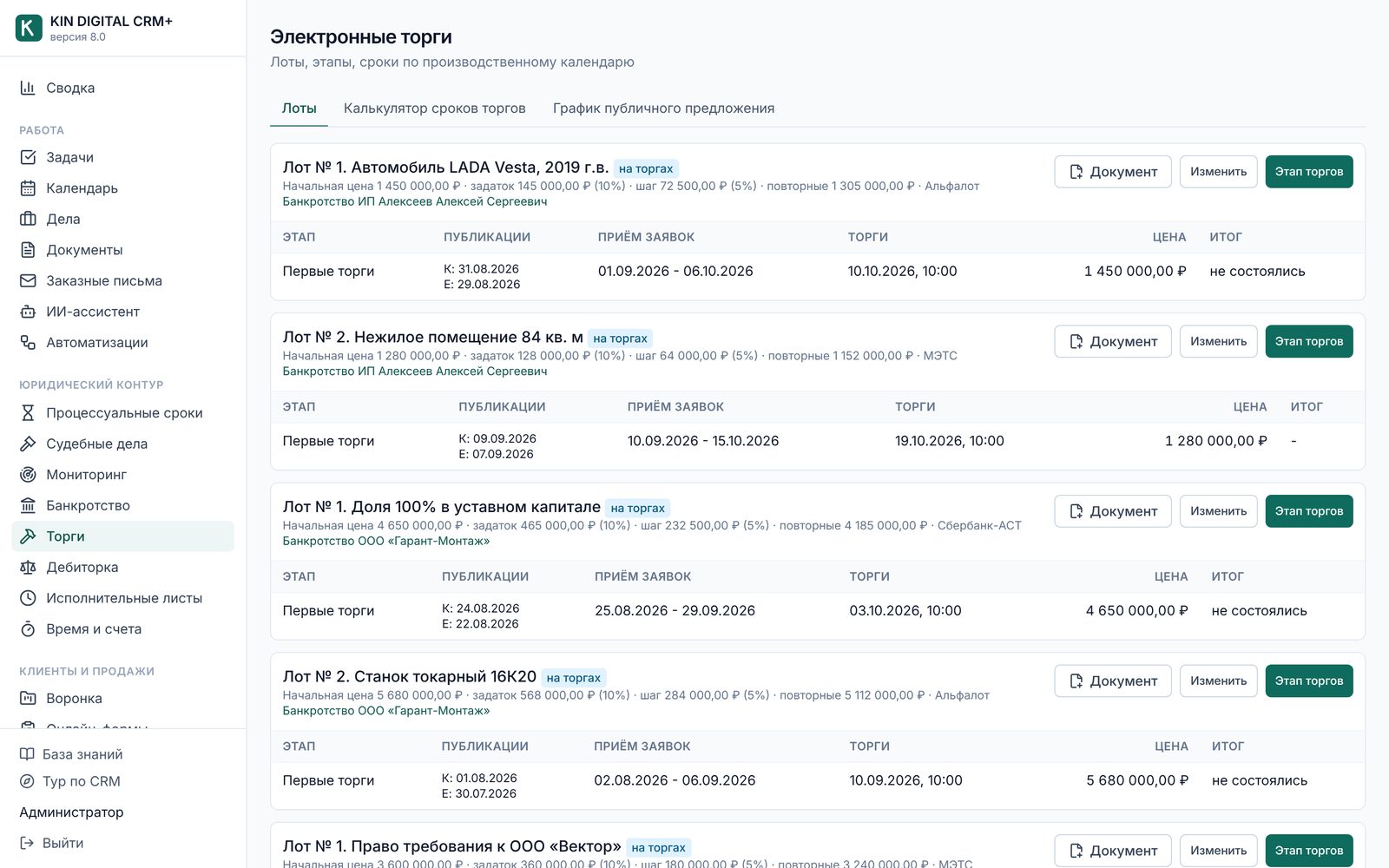Click title Лот № 2. Нежилое помещение 84 кв. м
This screenshot has height=868, width=1389.
432,338
